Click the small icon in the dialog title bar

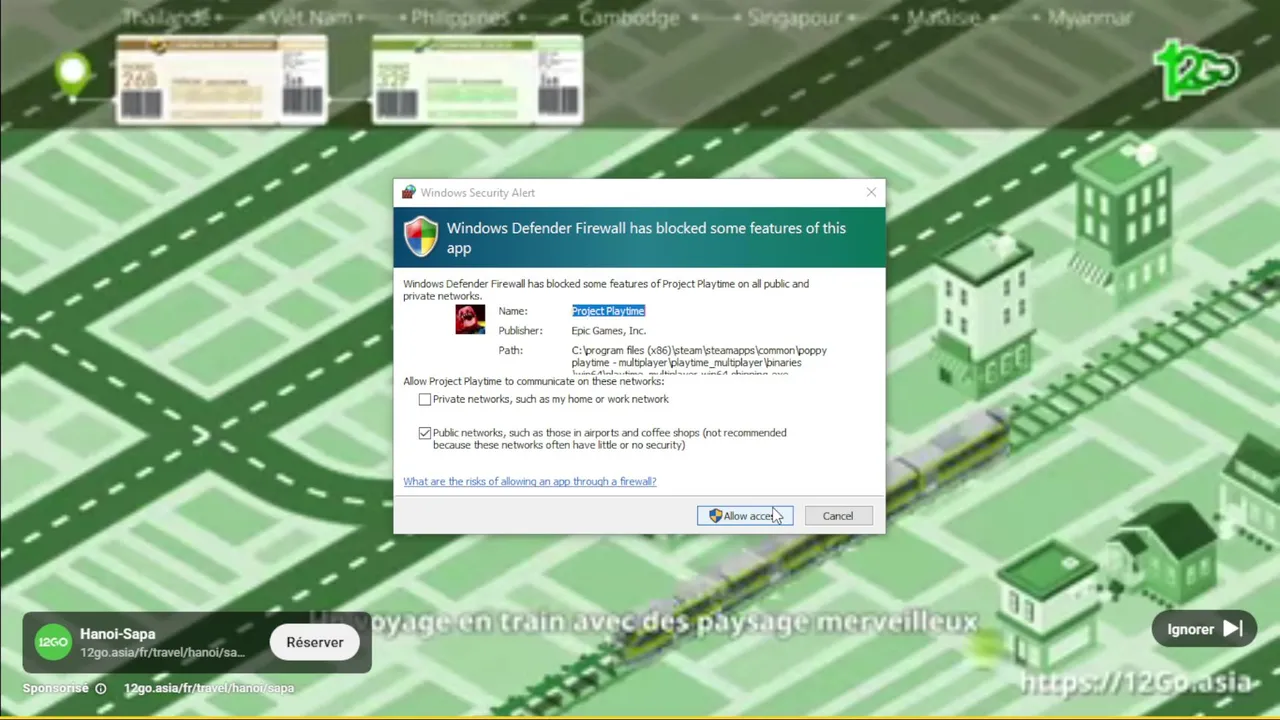click(409, 192)
